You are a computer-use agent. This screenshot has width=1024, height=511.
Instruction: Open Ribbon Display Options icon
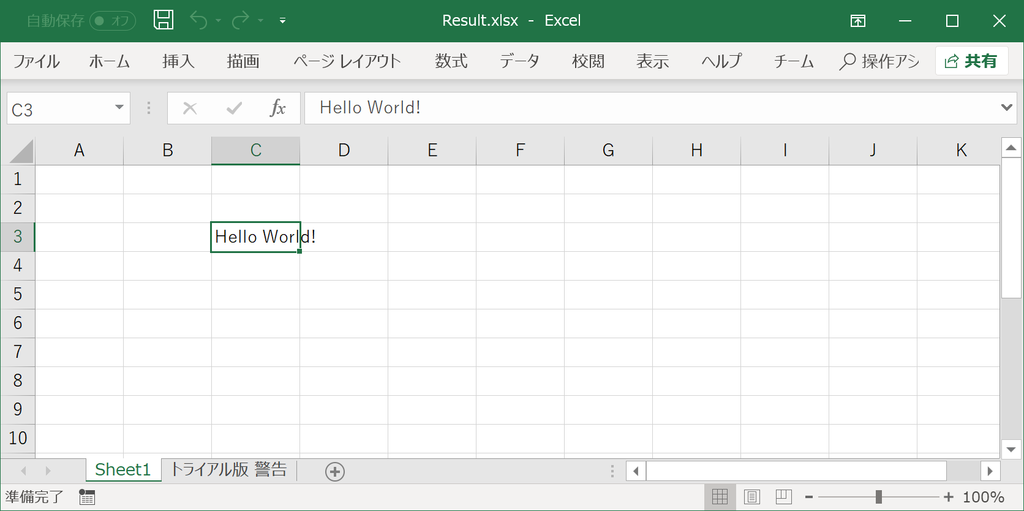pyautogui.click(x=857, y=21)
